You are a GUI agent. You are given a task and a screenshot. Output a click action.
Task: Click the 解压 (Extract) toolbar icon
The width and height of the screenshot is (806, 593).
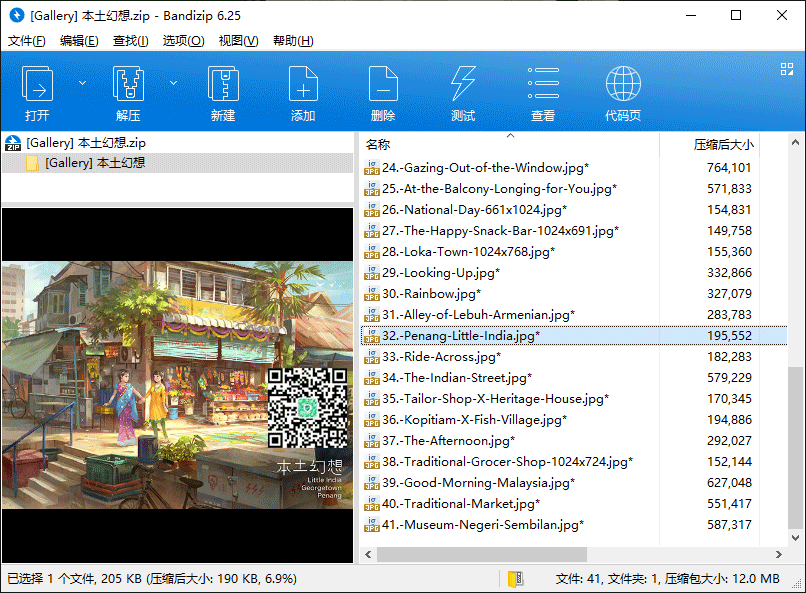[x=128, y=93]
